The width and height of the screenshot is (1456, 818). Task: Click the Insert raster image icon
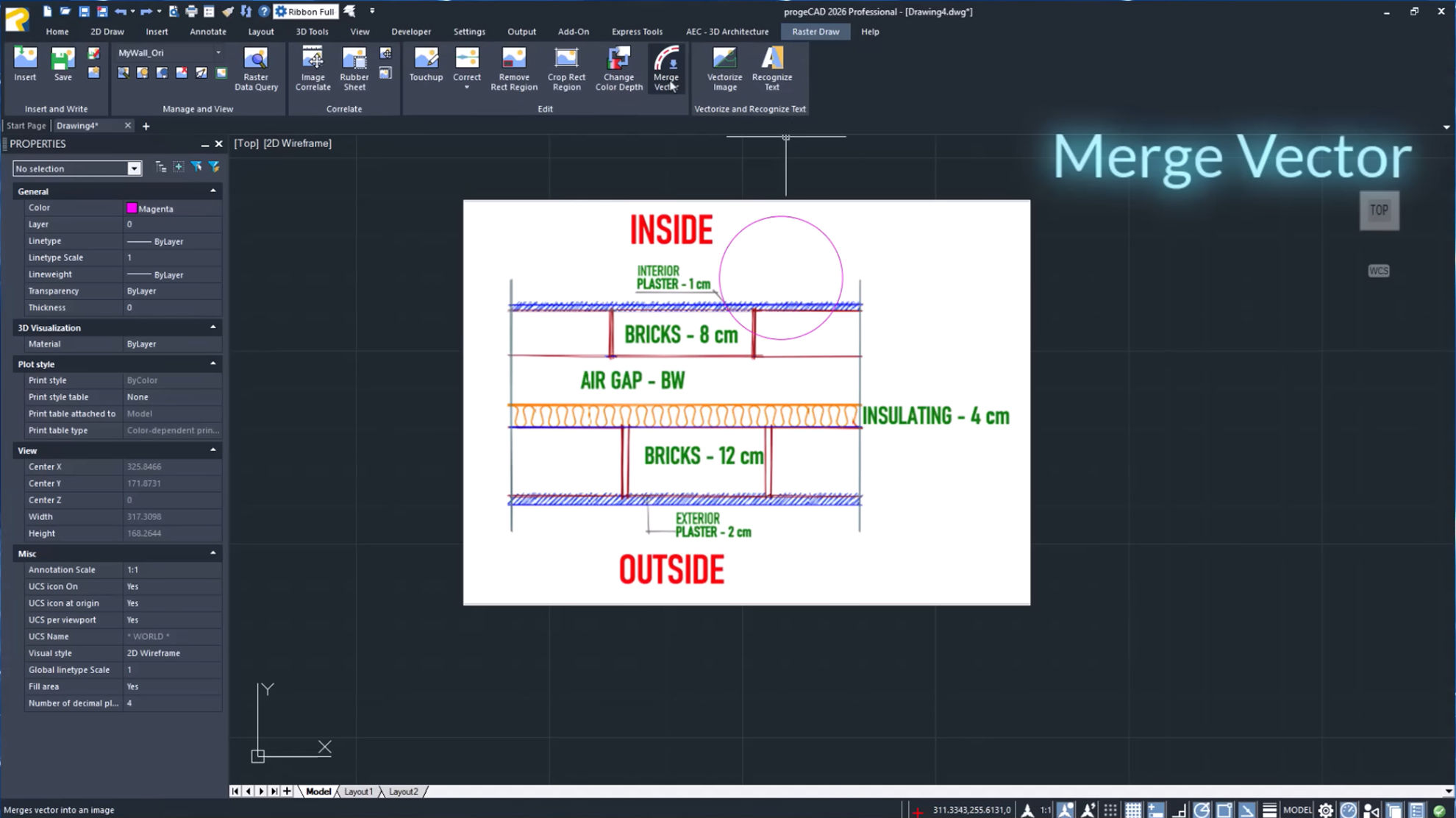point(25,64)
